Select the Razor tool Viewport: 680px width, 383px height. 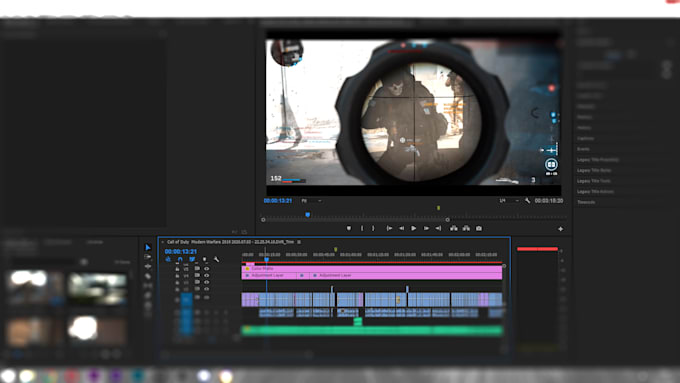(x=148, y=276)
